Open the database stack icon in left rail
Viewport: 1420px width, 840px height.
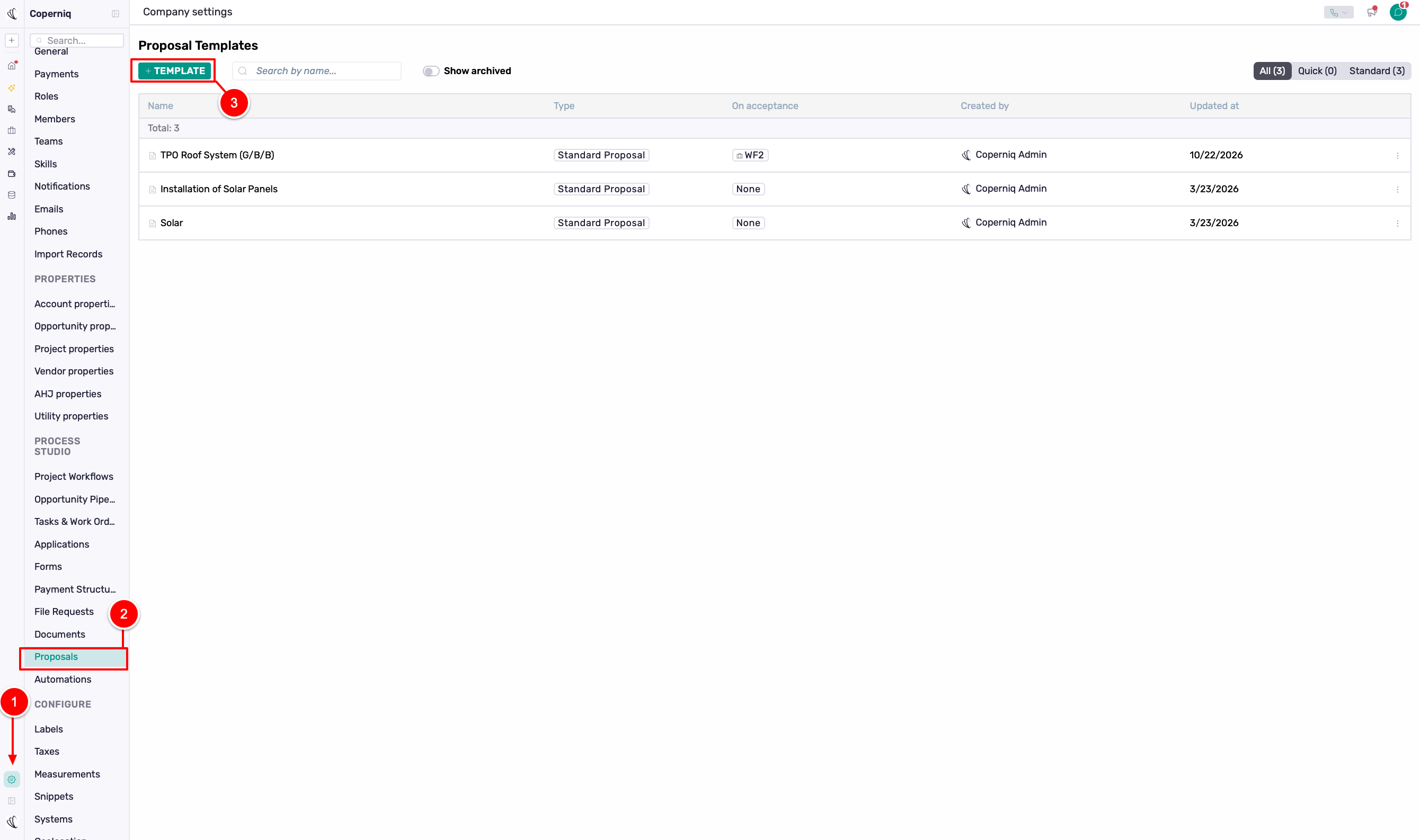tap(11, 195)
